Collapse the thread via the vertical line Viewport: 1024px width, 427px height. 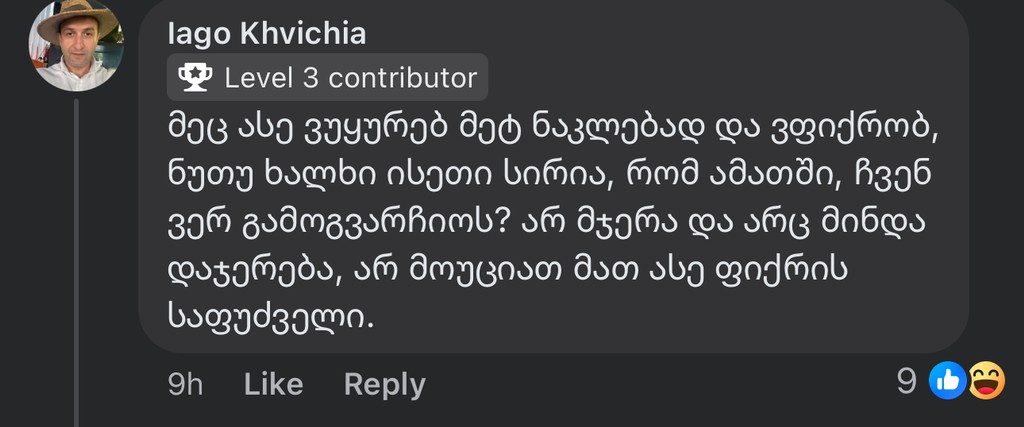[77, 260]
